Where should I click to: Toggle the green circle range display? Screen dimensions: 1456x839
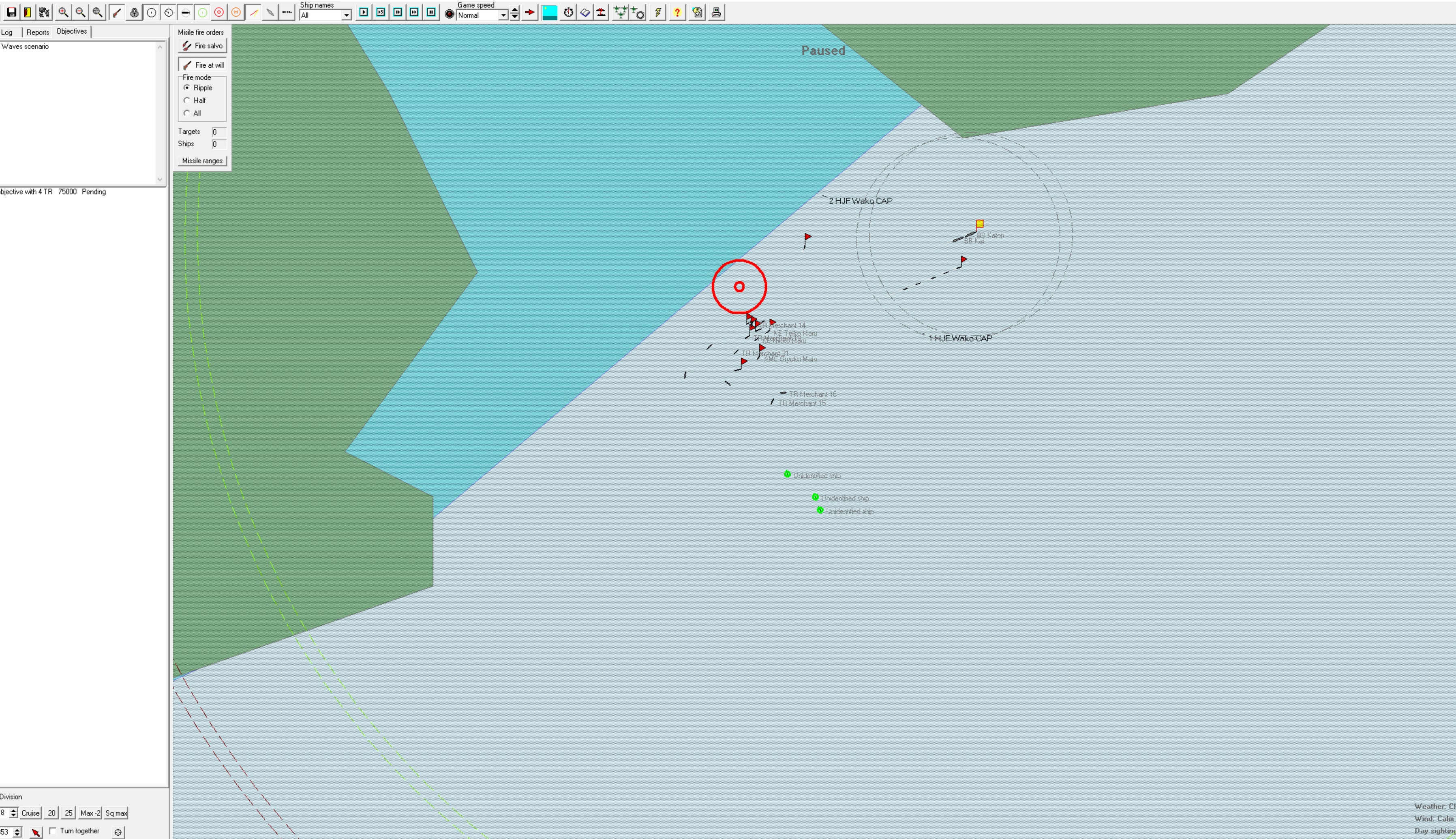pyautogui.click(x=202, y=12)
